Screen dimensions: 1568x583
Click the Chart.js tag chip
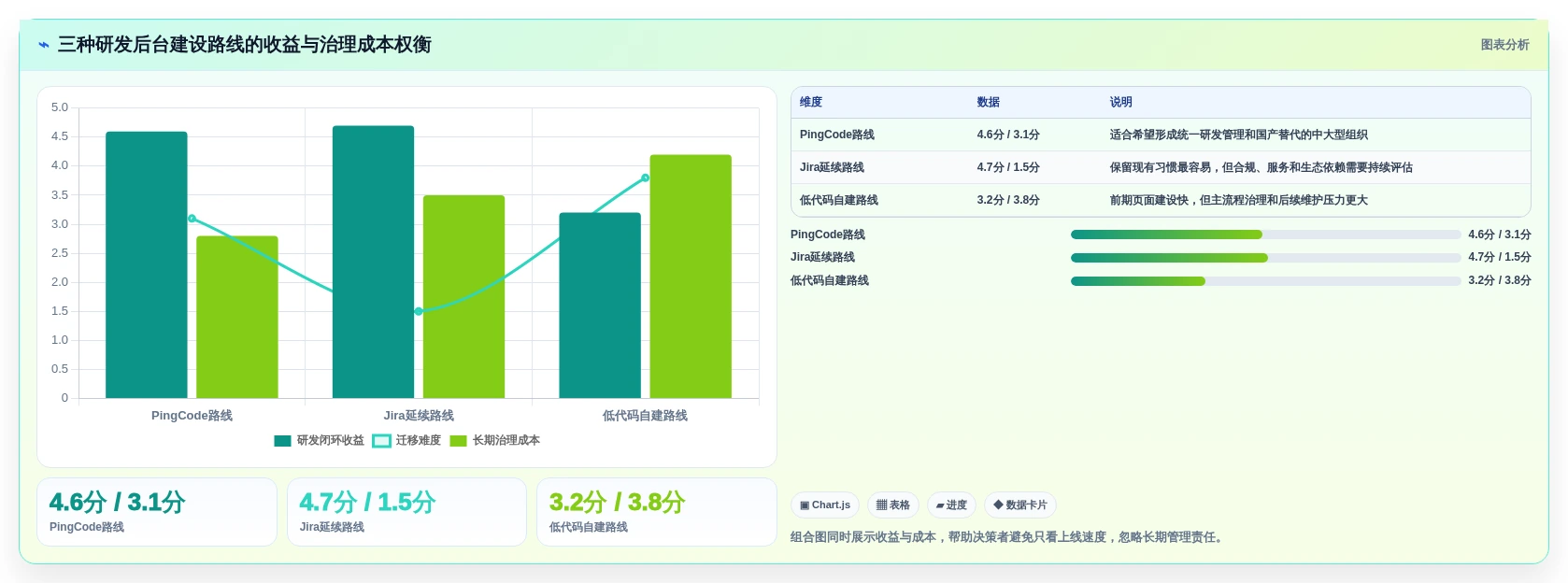click(x=825, y=505)
